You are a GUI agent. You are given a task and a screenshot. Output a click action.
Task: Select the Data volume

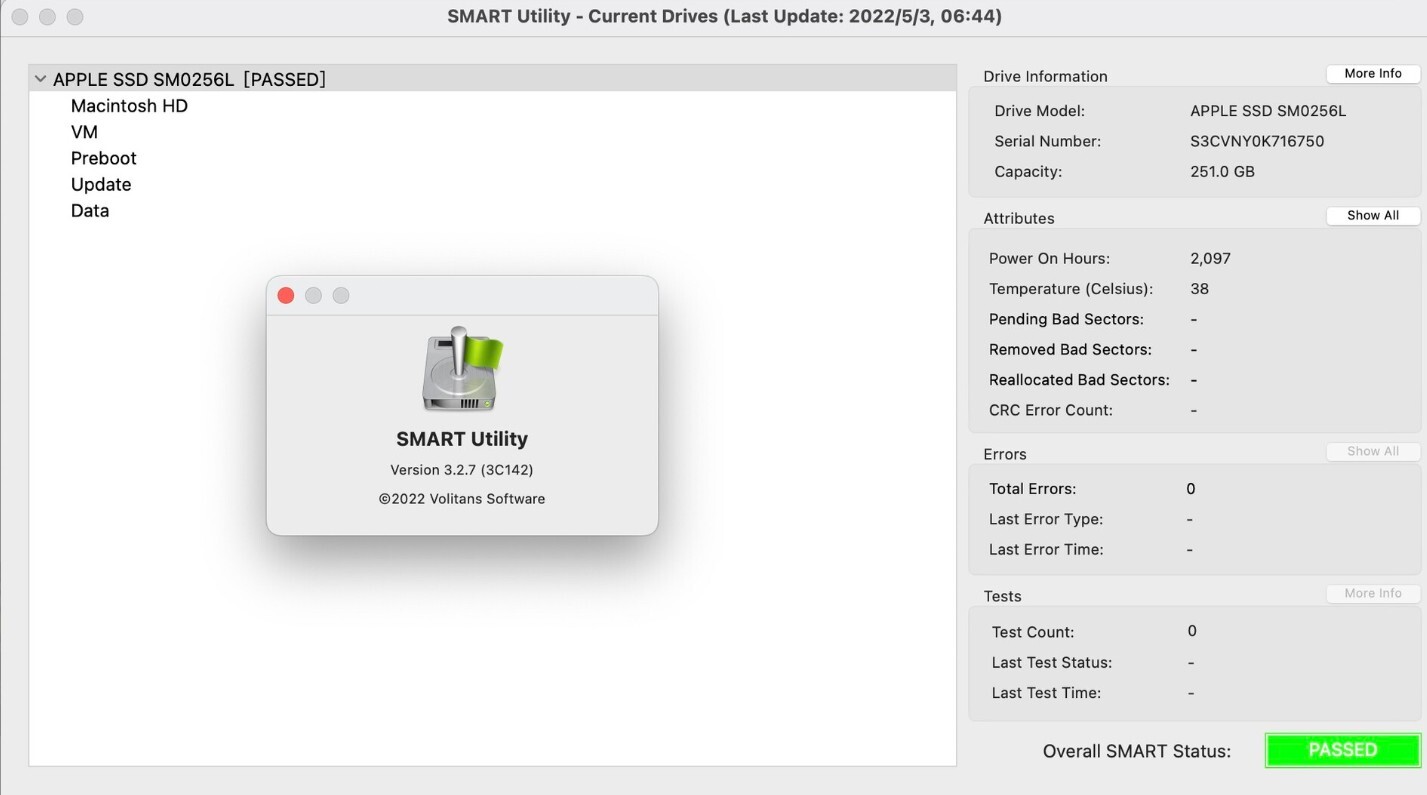[90, 211]
